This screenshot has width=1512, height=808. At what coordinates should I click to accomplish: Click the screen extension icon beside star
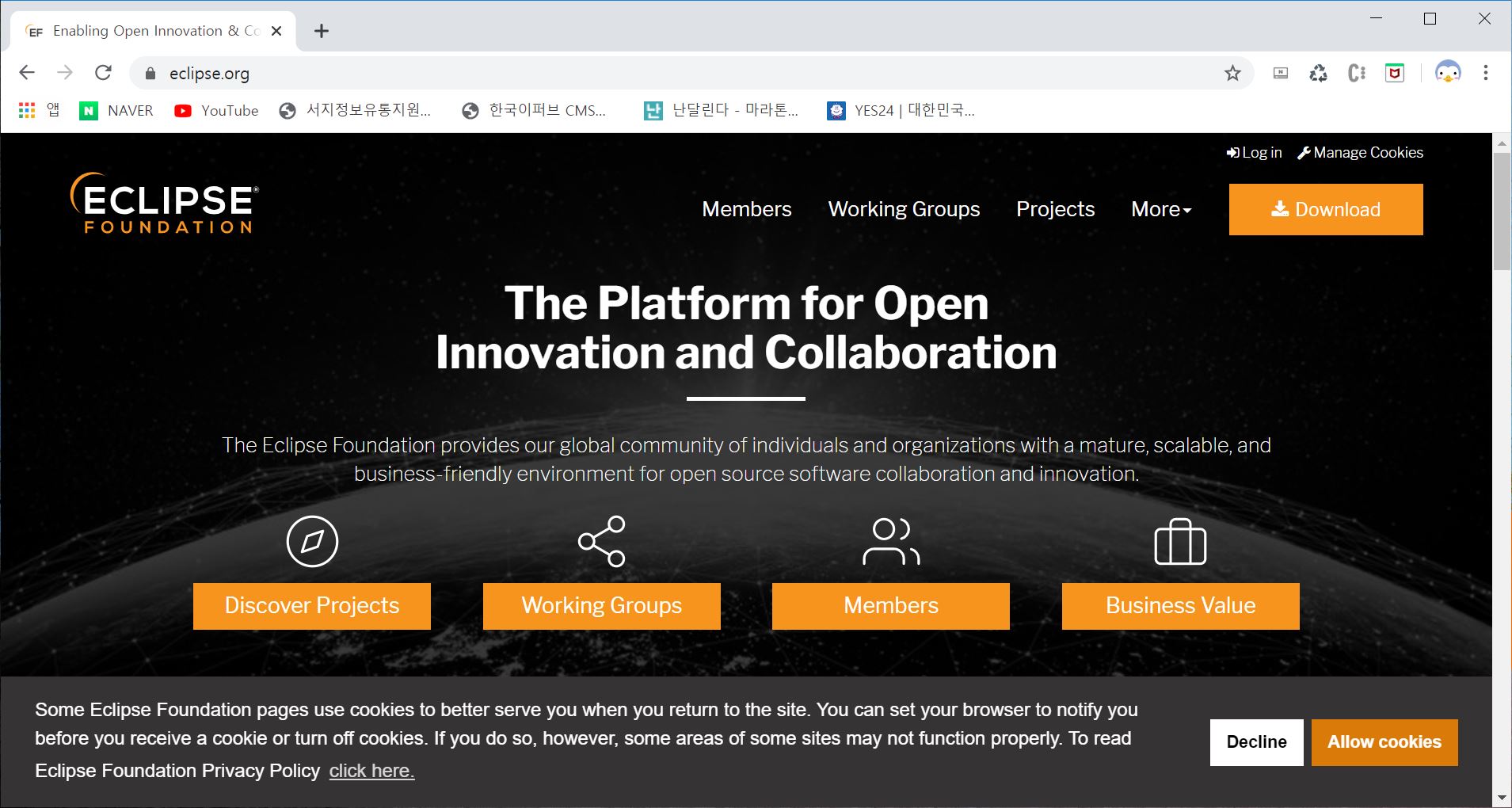(1280, 73)
